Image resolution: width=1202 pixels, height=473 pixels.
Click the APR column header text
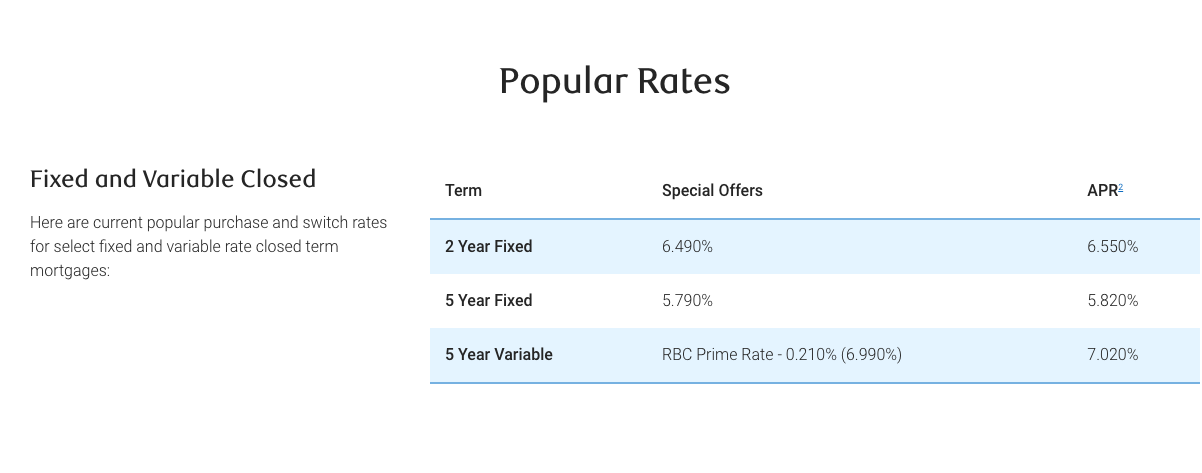pos(1101,191)
